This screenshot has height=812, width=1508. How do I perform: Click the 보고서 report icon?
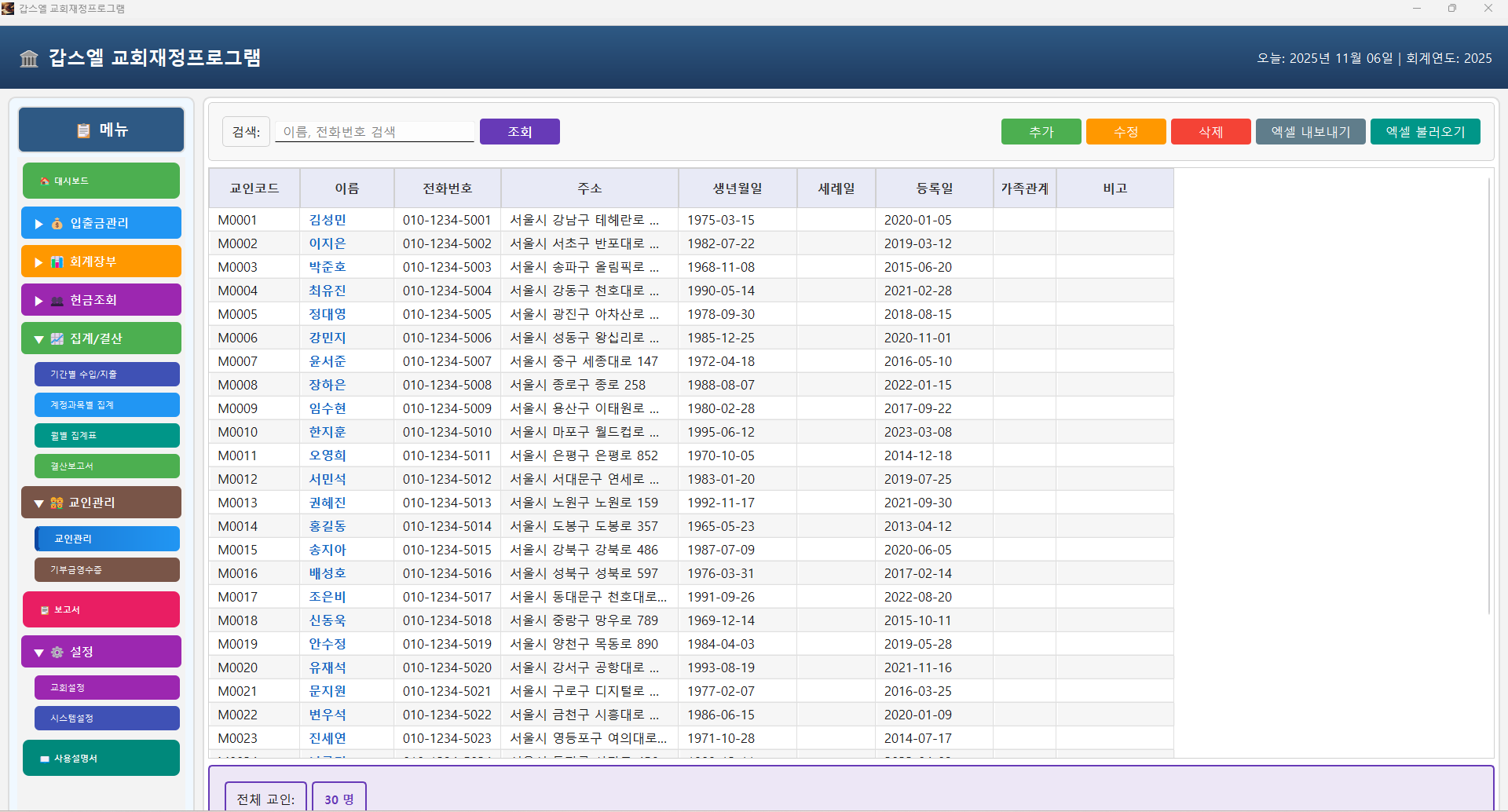pyautogui.click(x=45, y=610)
